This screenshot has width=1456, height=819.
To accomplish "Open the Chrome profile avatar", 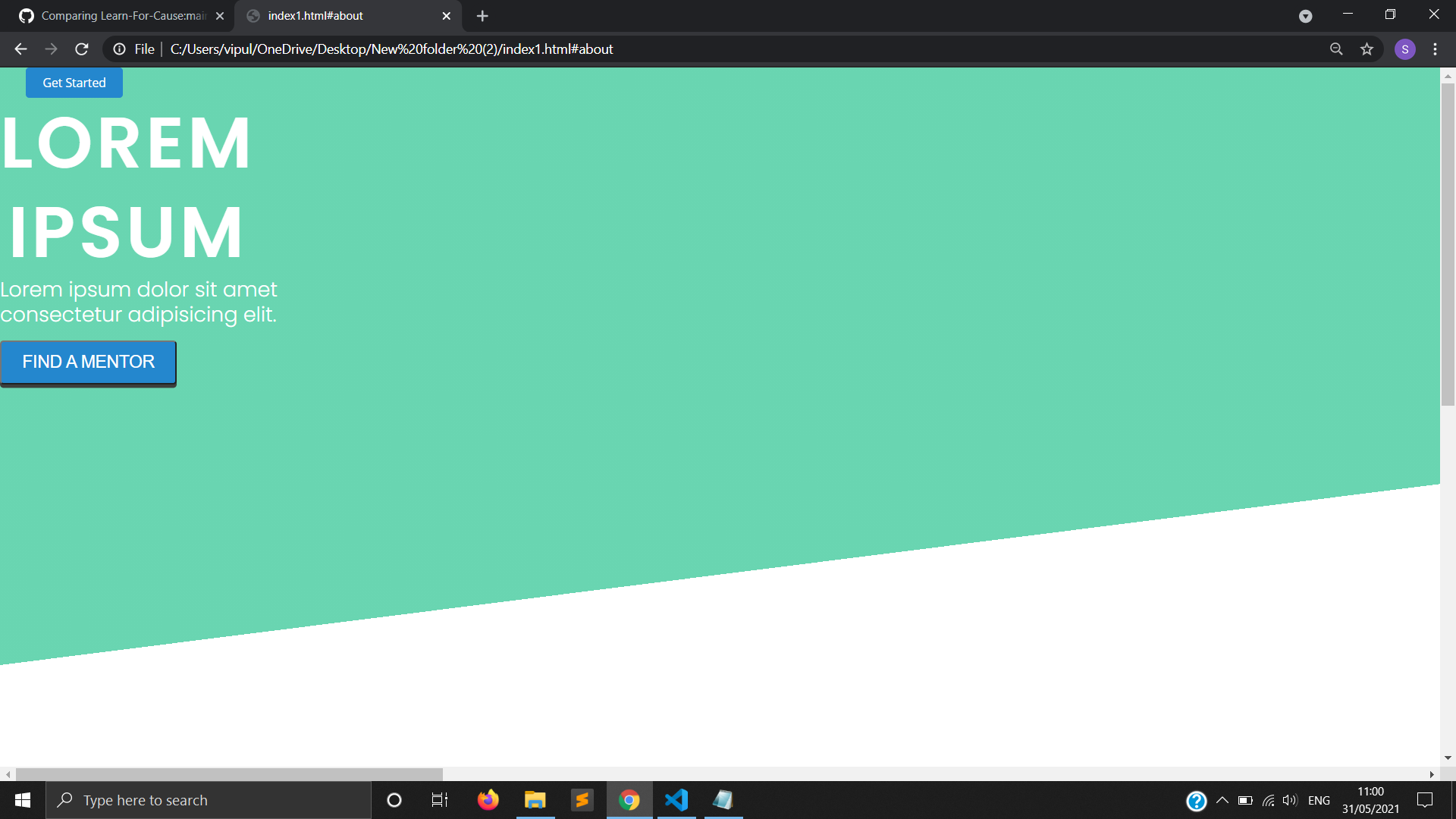I will (1404, 49).
